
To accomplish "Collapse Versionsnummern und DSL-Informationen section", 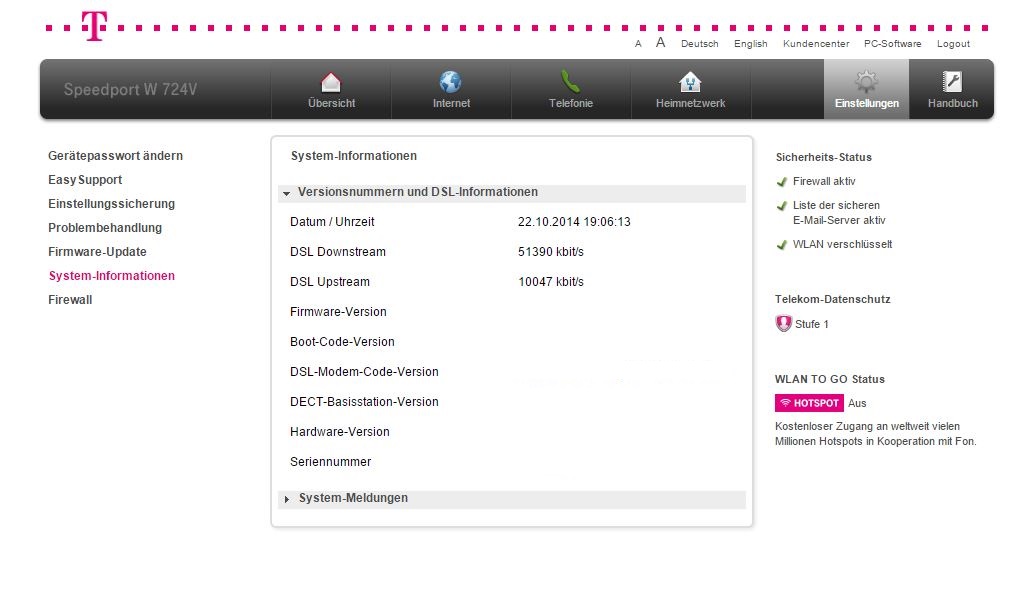I will [x=511, y=192].
